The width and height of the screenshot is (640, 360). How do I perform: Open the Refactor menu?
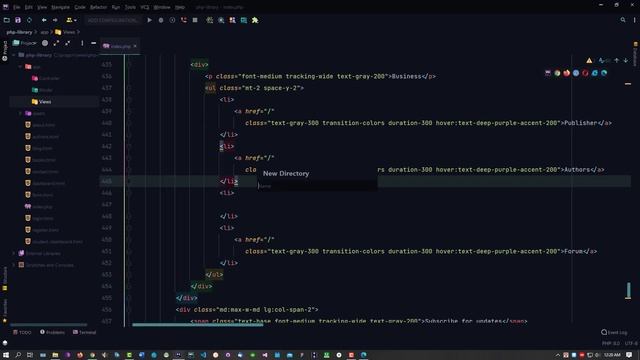click(98, 7)
